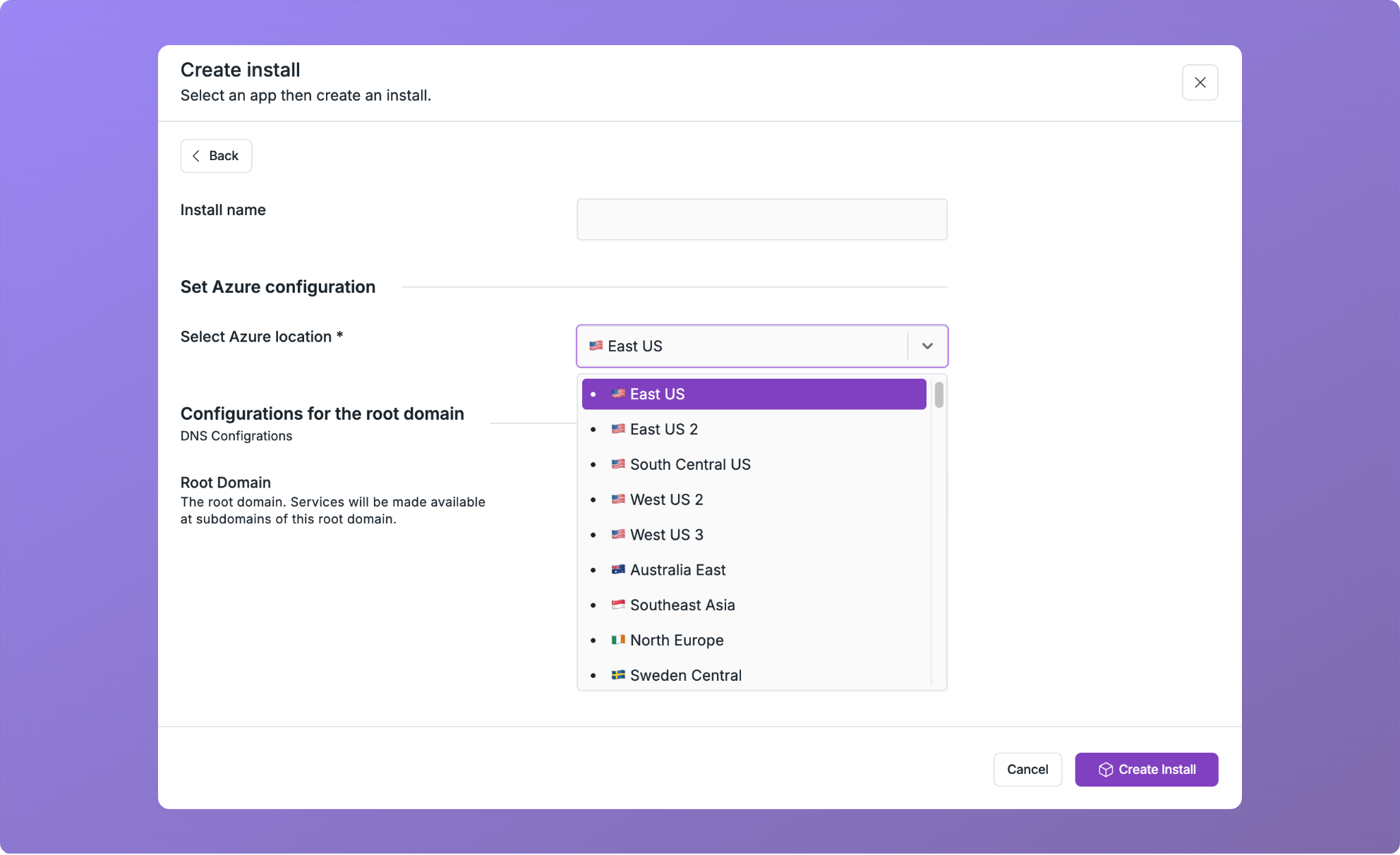Click the left arrow icon in Back button
The height and width of the screenshot is (855, 1400).
pos(196,156)
